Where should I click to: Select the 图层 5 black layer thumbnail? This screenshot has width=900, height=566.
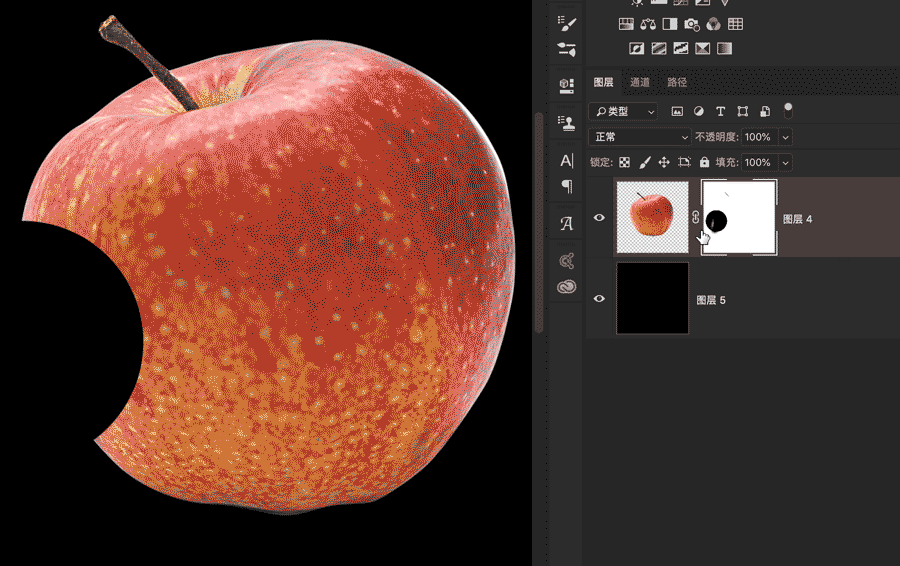653,298
